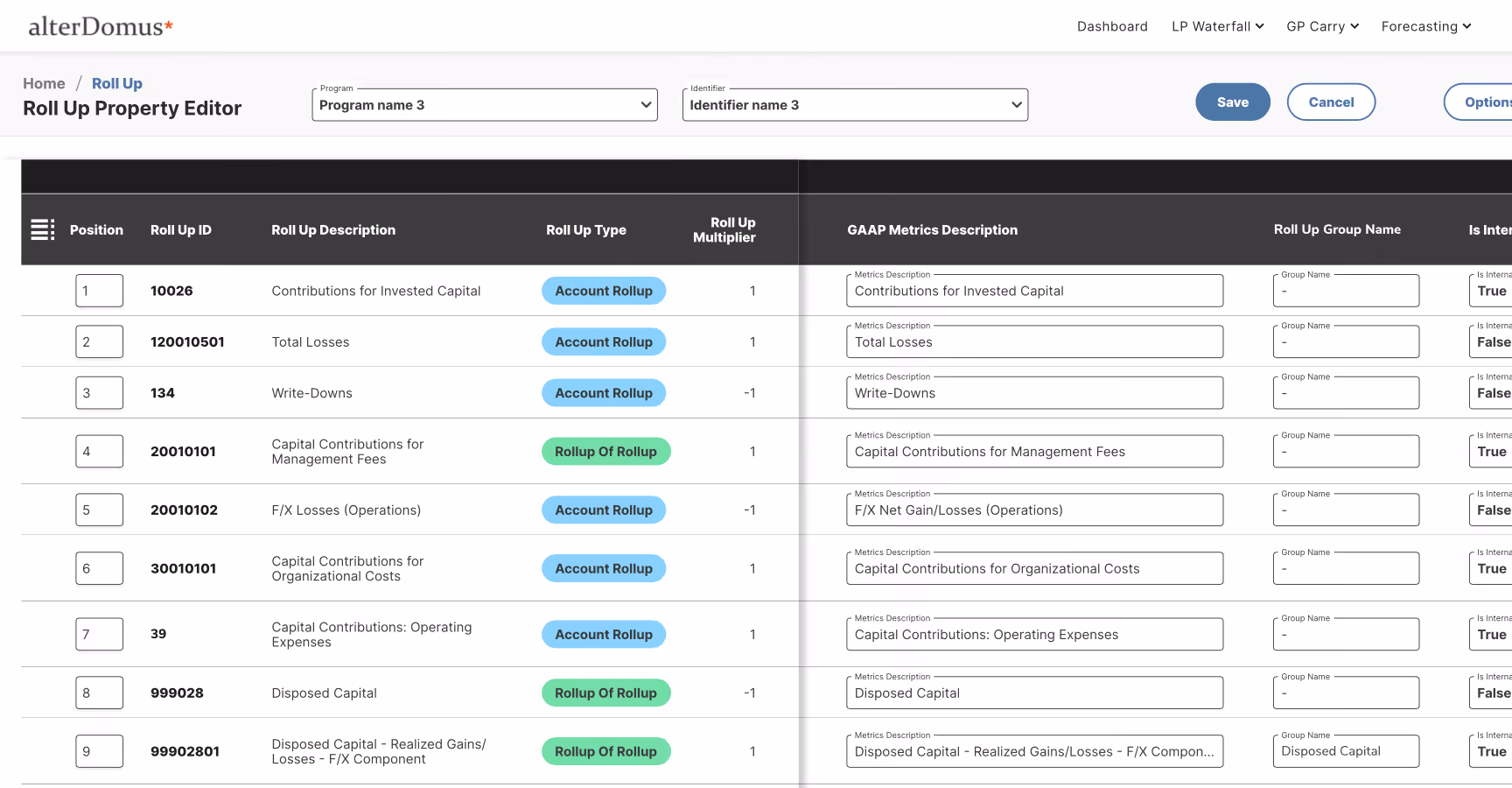This screenshot has height=788, width=1512.
Task: Click the Save button
Action: (x=1233, y=102)
